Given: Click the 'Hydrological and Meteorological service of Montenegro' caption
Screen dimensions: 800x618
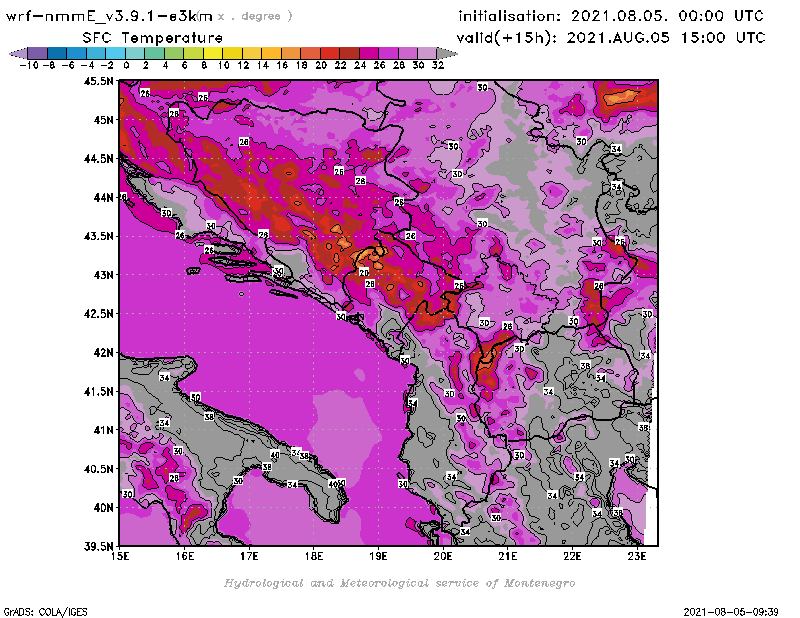Looking at the screenshot, I should coord(399,583).
